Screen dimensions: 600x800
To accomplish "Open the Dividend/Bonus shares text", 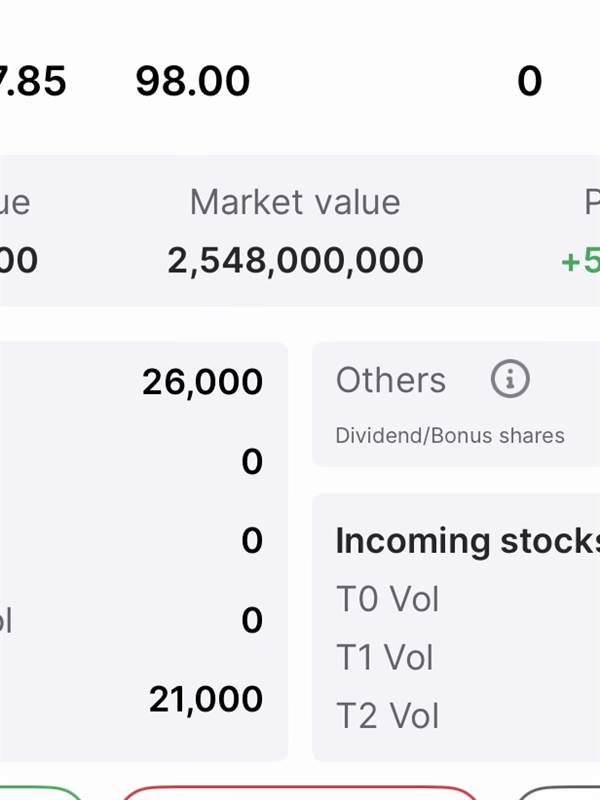I will pyautogui.click(x=450, y=436).
